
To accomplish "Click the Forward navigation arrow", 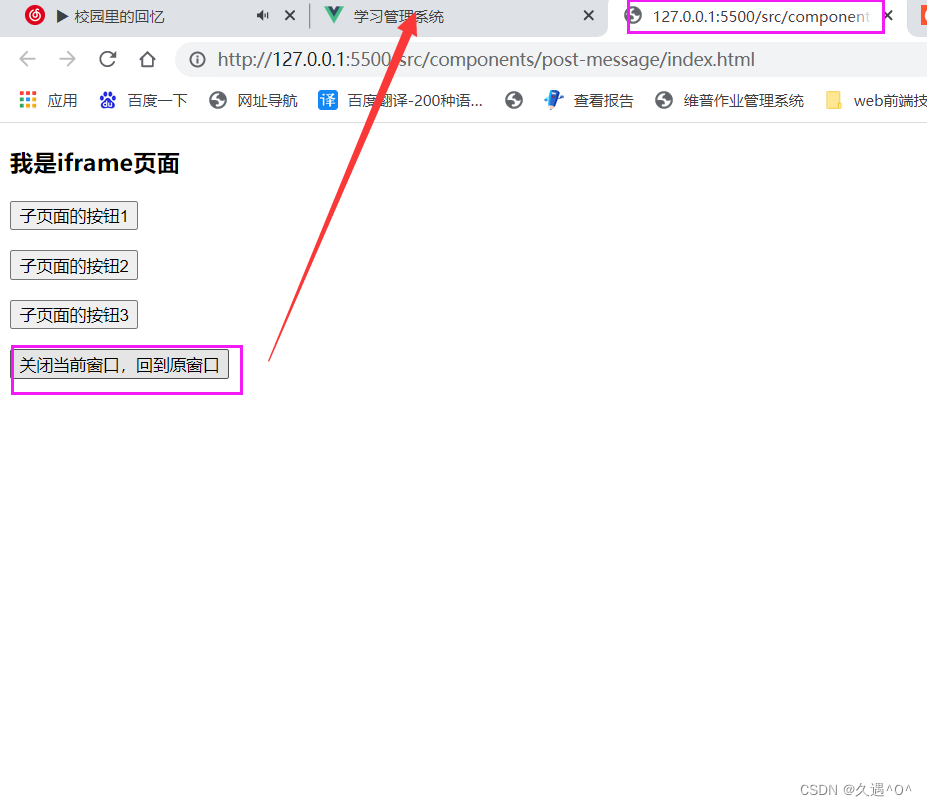I will 67,59.
